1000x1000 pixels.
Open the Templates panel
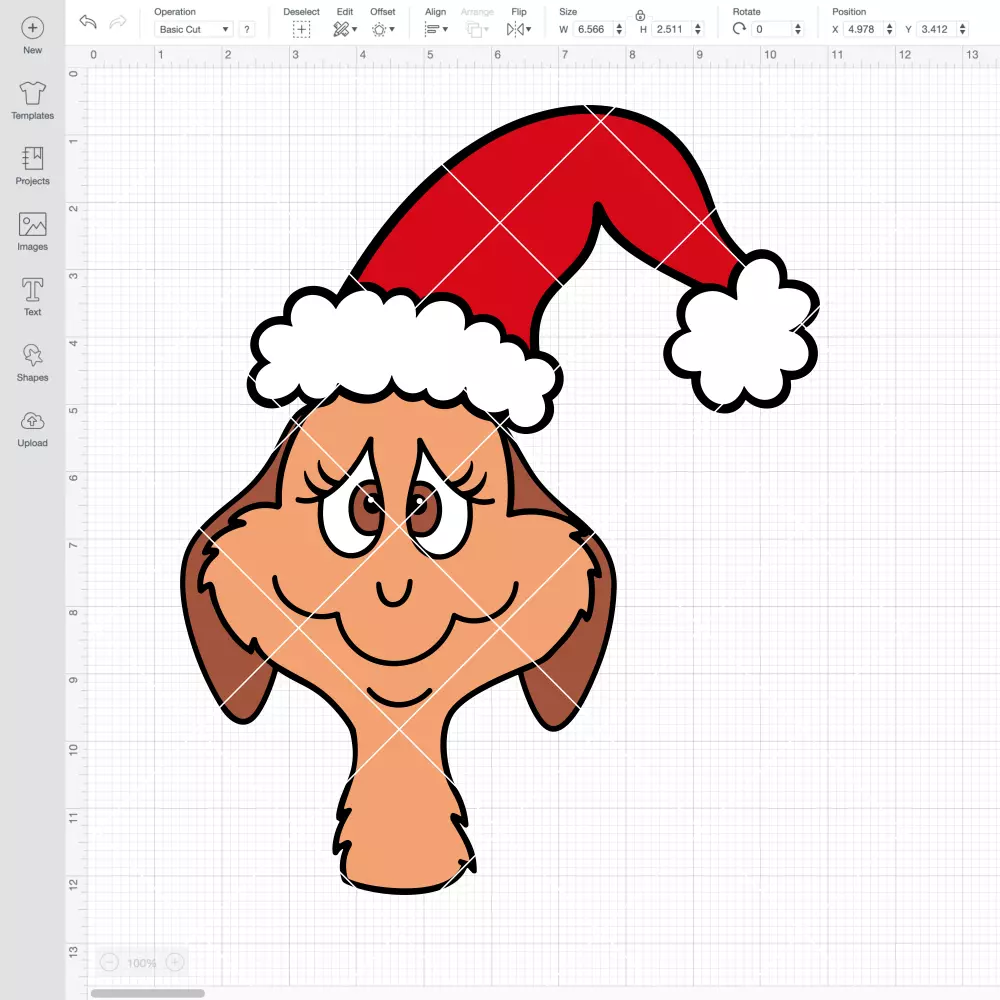pyautogui.click(x=33, y=101)
